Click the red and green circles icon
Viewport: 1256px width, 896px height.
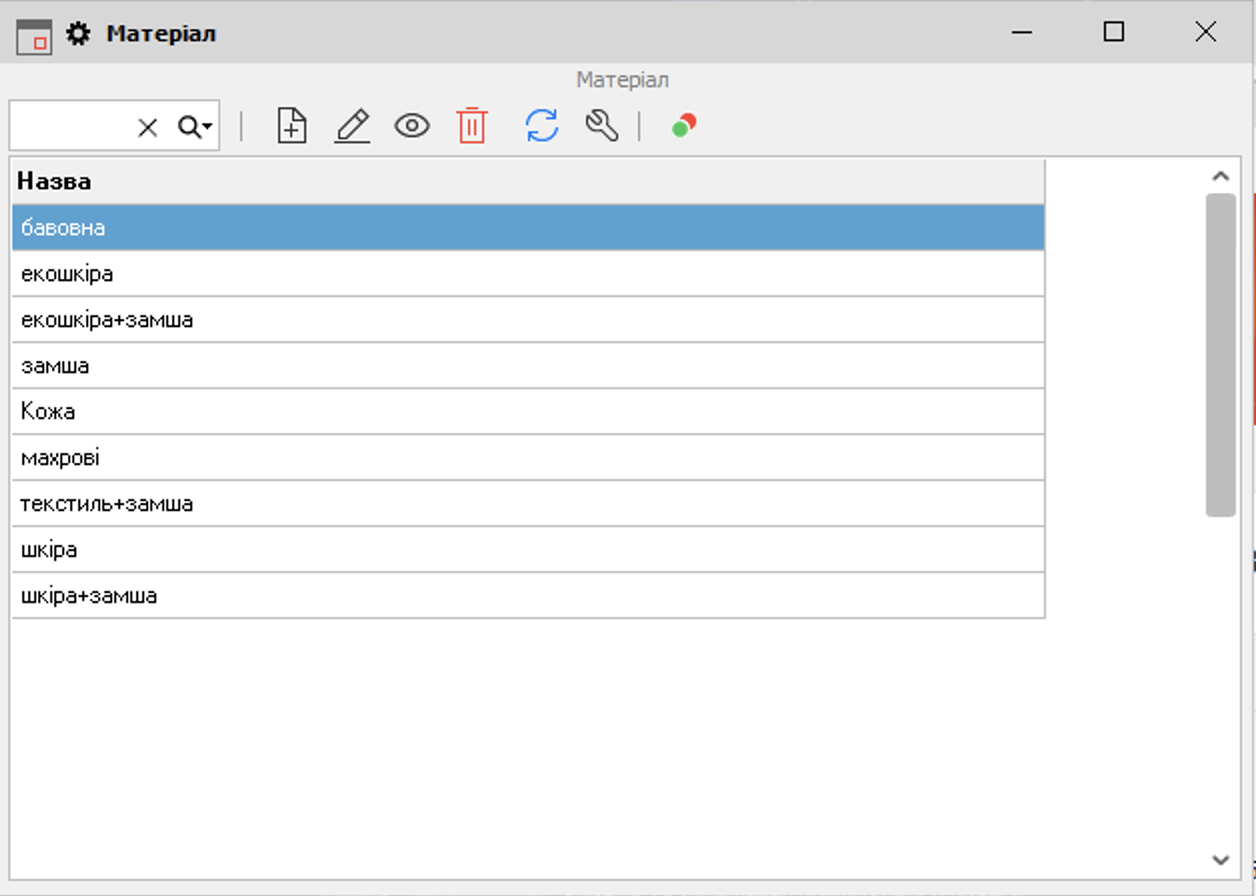[684, 126]
